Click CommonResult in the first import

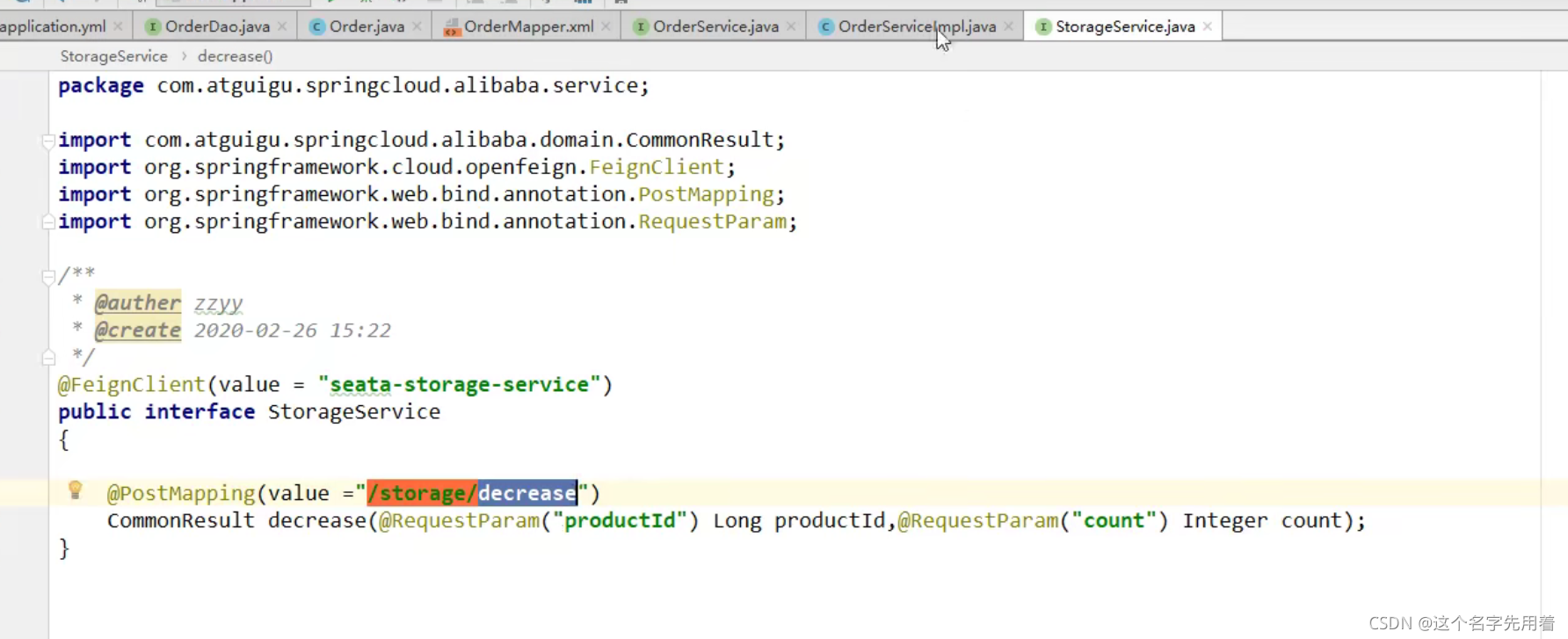pyautogui.click(x=700, y=140)
